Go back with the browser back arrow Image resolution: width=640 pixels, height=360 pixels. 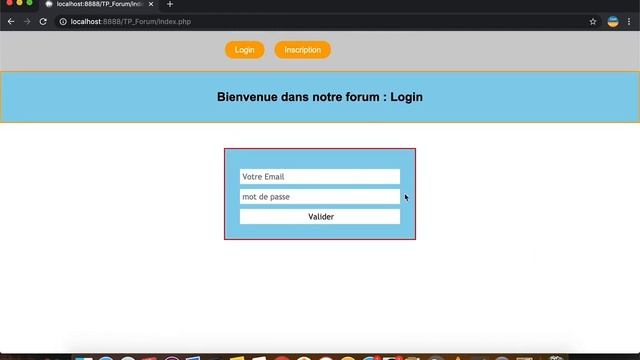point(11,22)
